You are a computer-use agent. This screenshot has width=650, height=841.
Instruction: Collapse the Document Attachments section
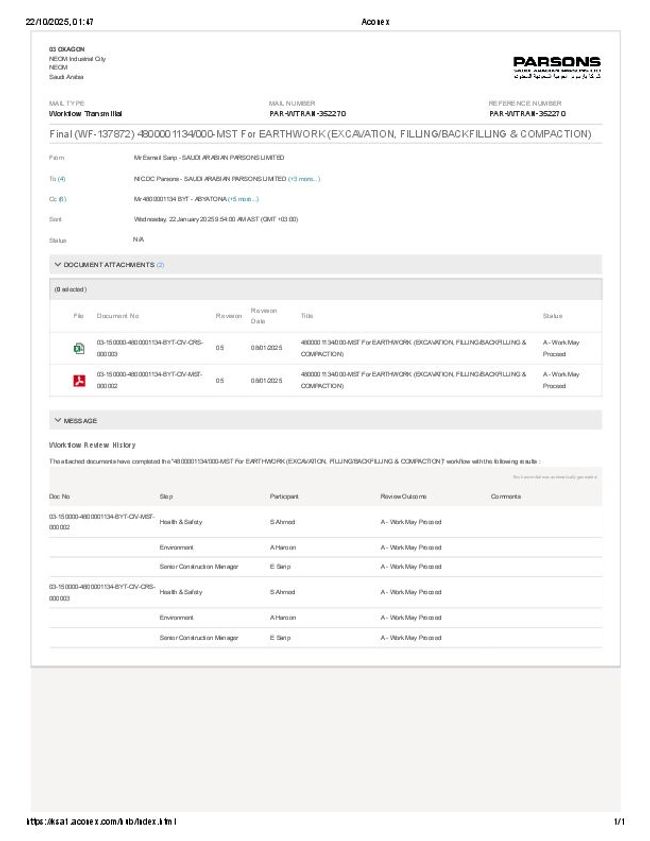click(x=58, y=265)
